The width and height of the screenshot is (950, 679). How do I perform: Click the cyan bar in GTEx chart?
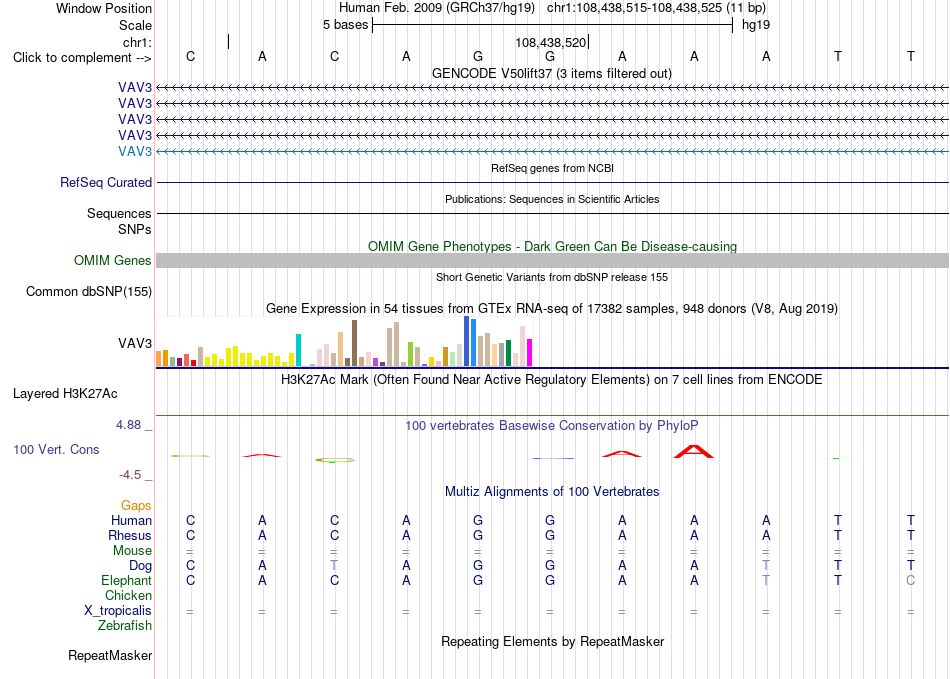[x=298, y=350]
